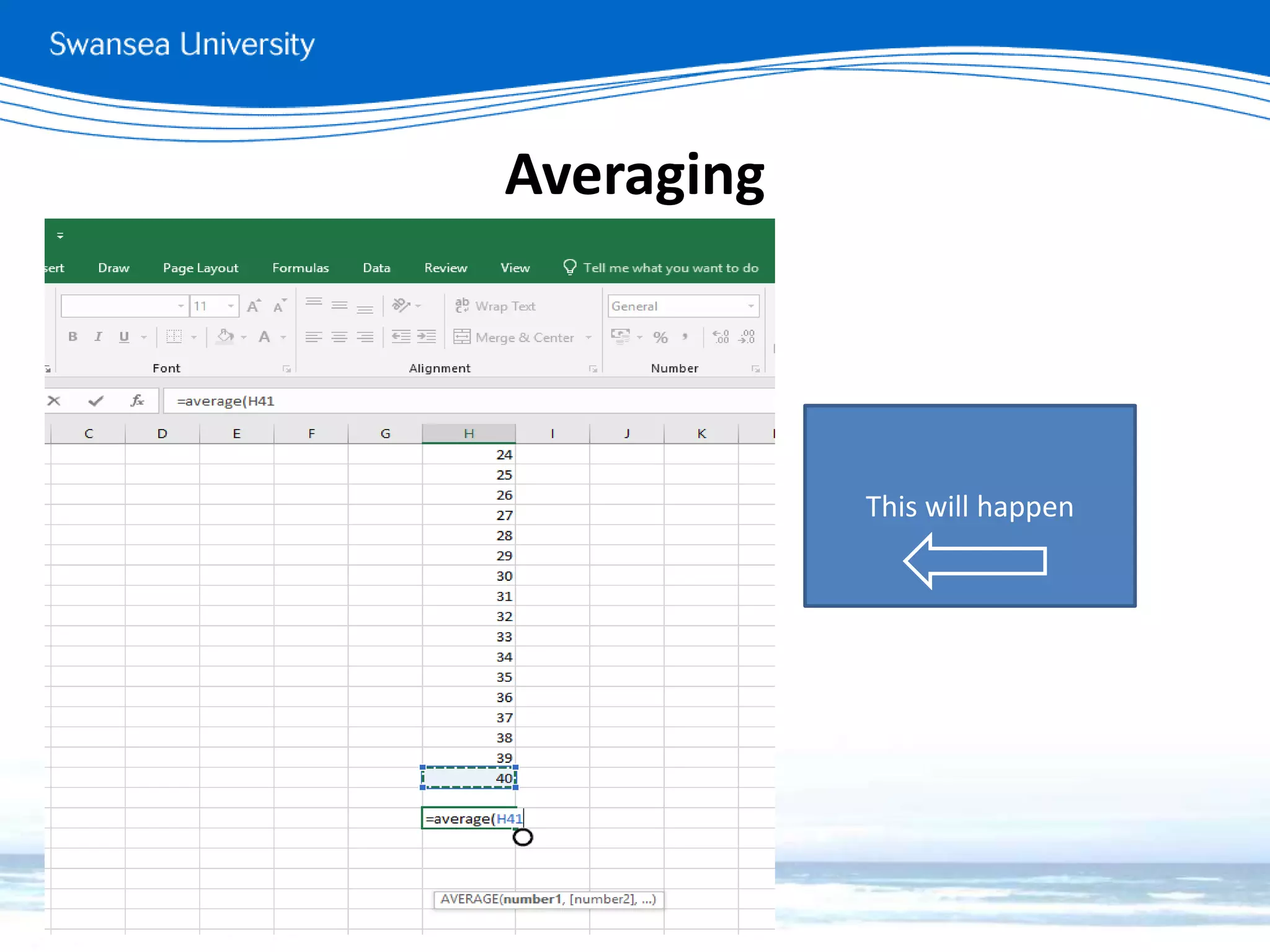Viewport: 1270px width, 952px height.
Task: Click the Bold formatting icon
Action: point(73,337)
